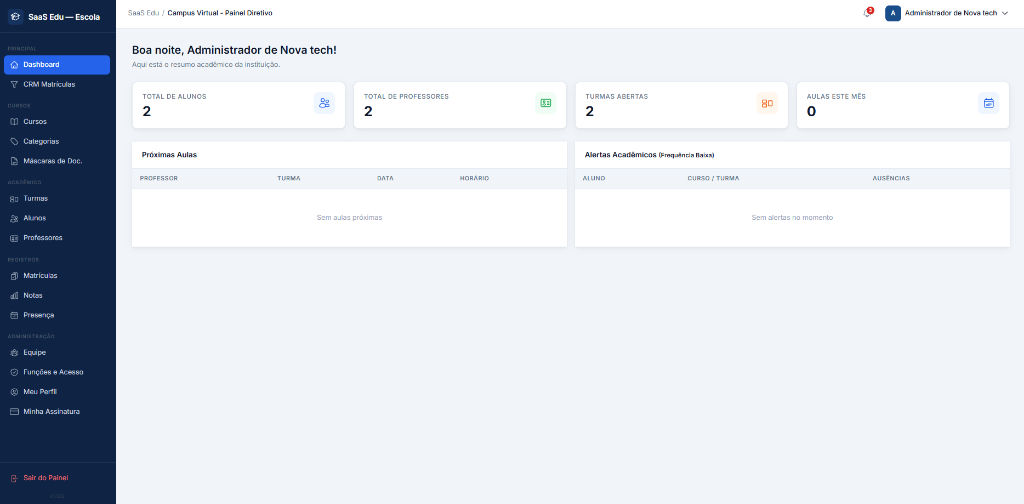This screenshot has width=1024, height=504.
Task: Click the Turmas Abertas orange icon
Action: pyautogui.click(x=767, y=103)
